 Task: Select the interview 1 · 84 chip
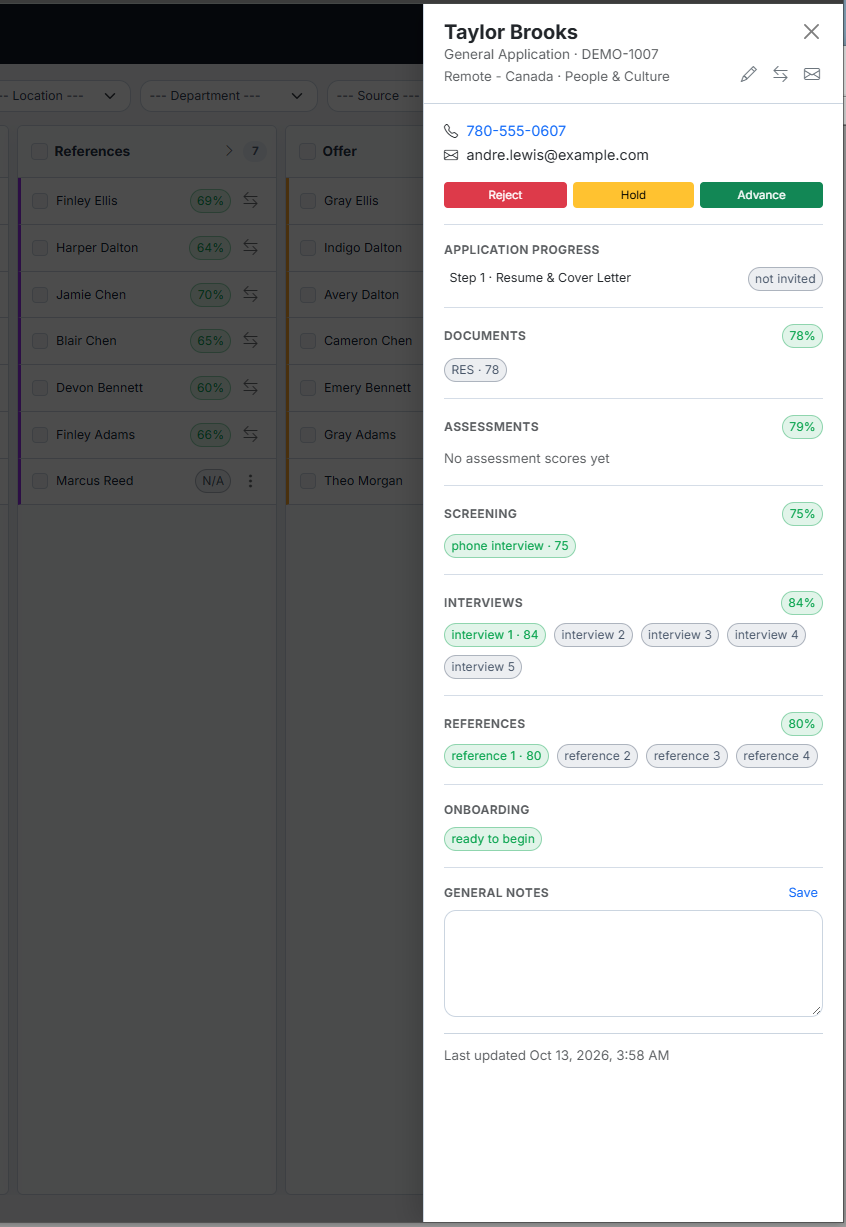495,635
